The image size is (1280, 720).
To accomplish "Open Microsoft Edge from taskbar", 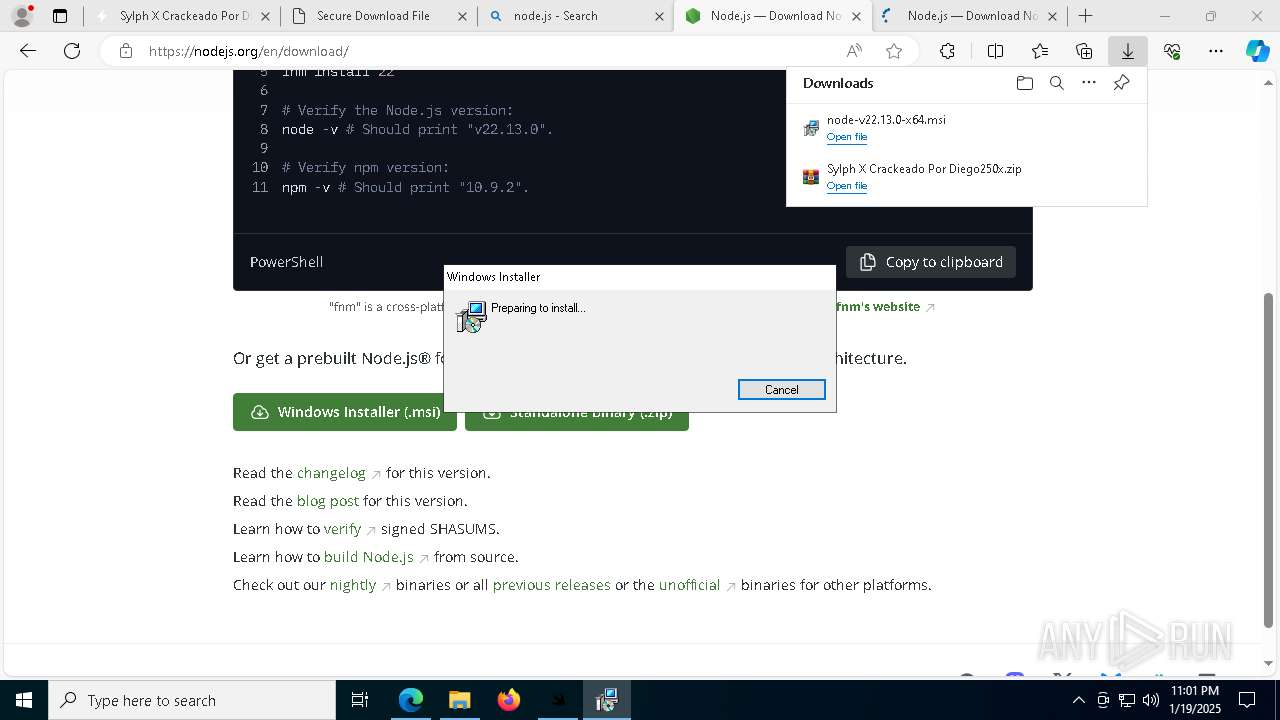I will tap(411, 700).
